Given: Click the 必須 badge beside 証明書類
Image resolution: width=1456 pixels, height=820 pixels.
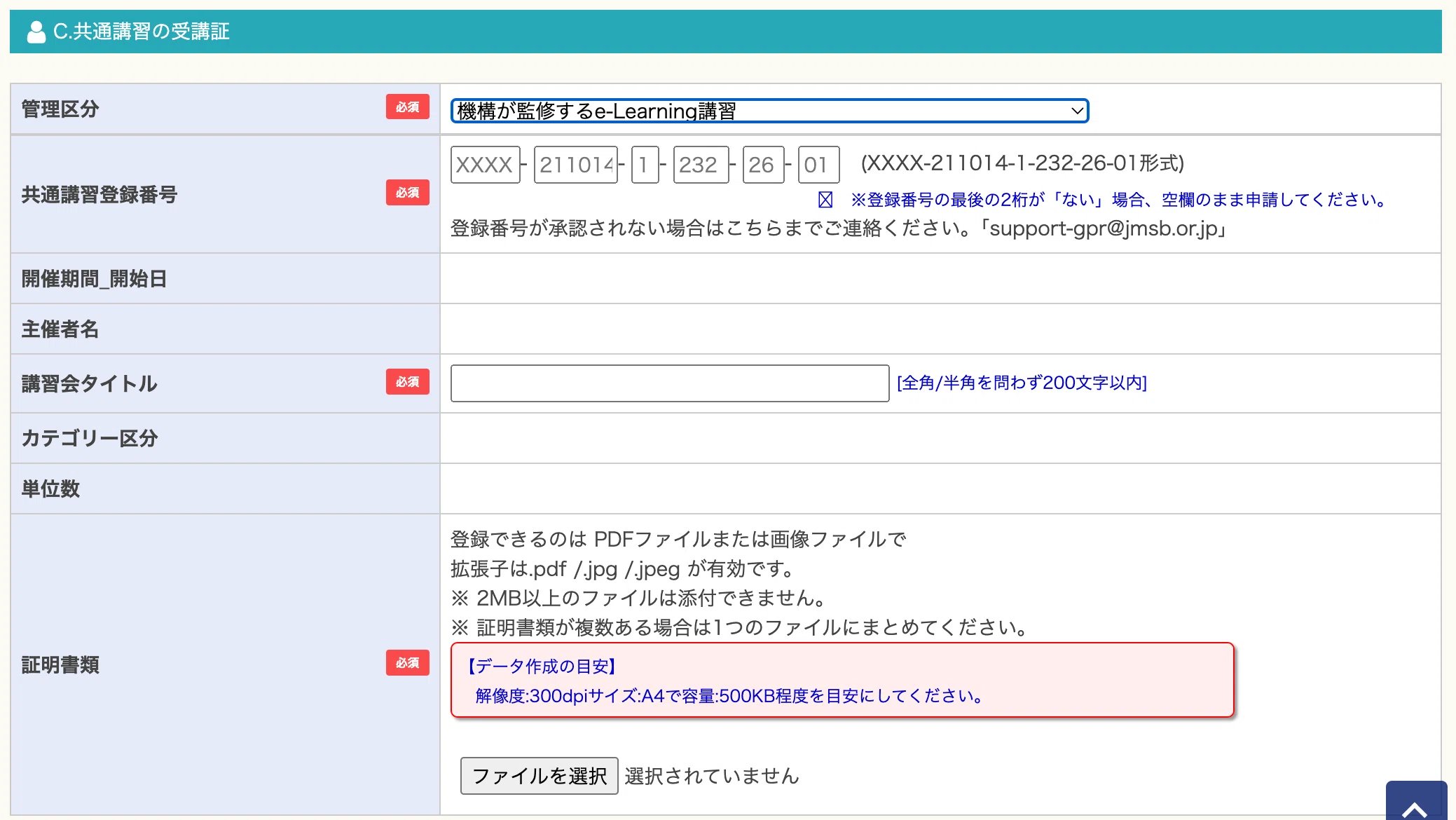Looking at the screenshot, I should pyautogui.click(x=407, y=663).
